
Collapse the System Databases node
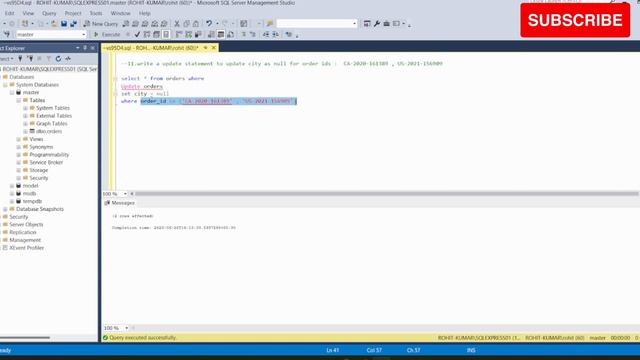coord(5,85)
